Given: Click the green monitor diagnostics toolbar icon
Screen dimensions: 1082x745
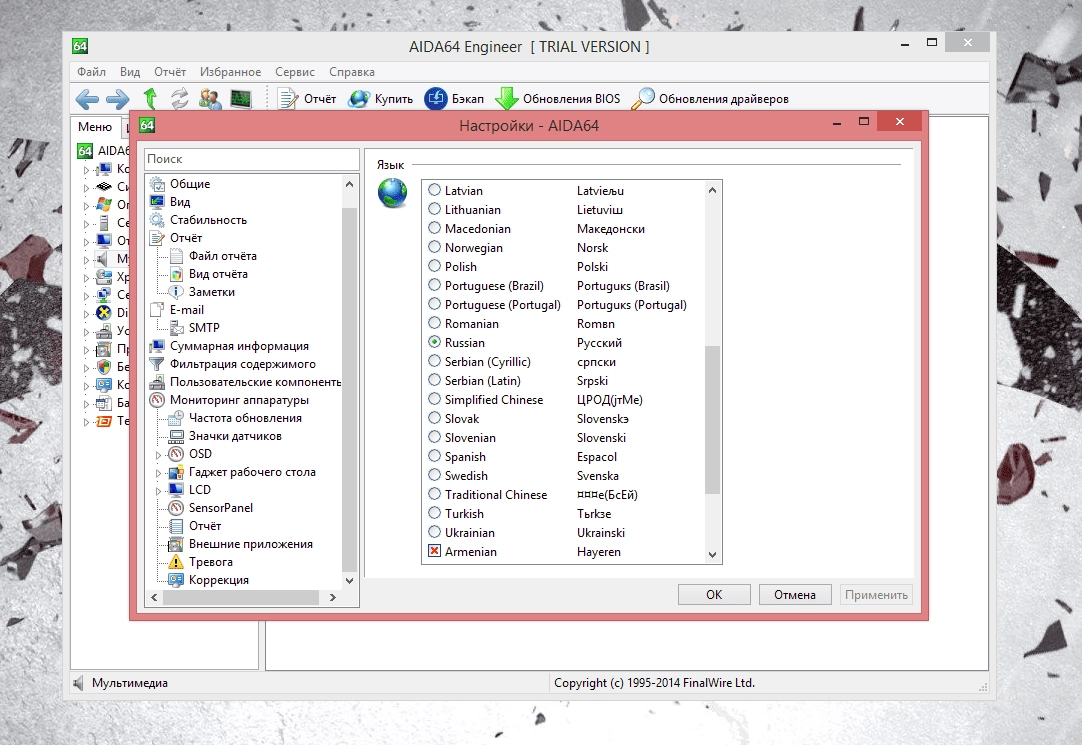Looking at the screenshot, I should pos(241,99).
